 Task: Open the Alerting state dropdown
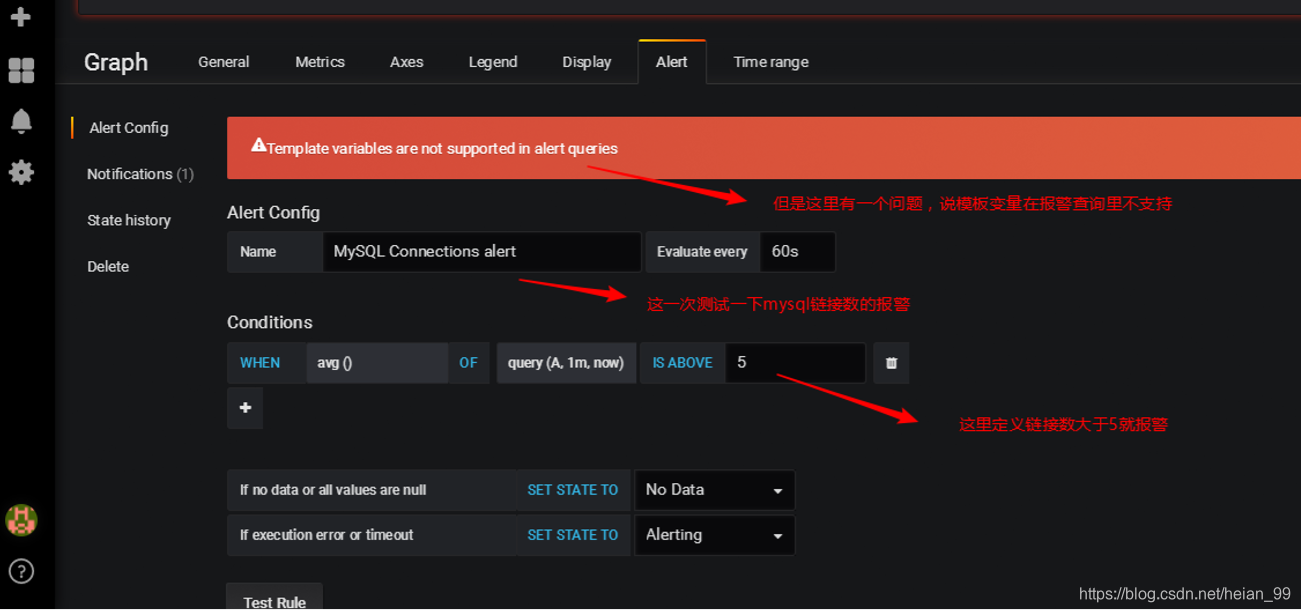pos(715,535)
